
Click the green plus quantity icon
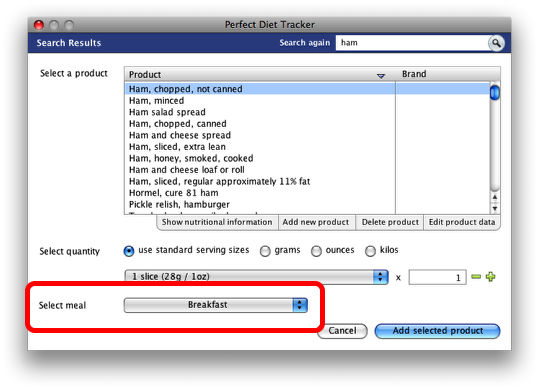(490, 277)
